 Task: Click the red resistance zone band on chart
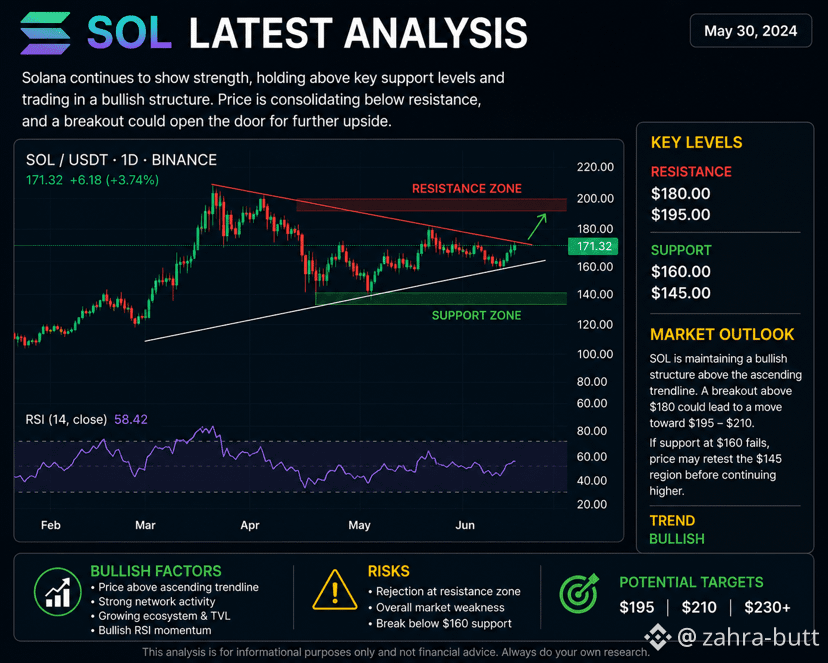click(431, 205)
